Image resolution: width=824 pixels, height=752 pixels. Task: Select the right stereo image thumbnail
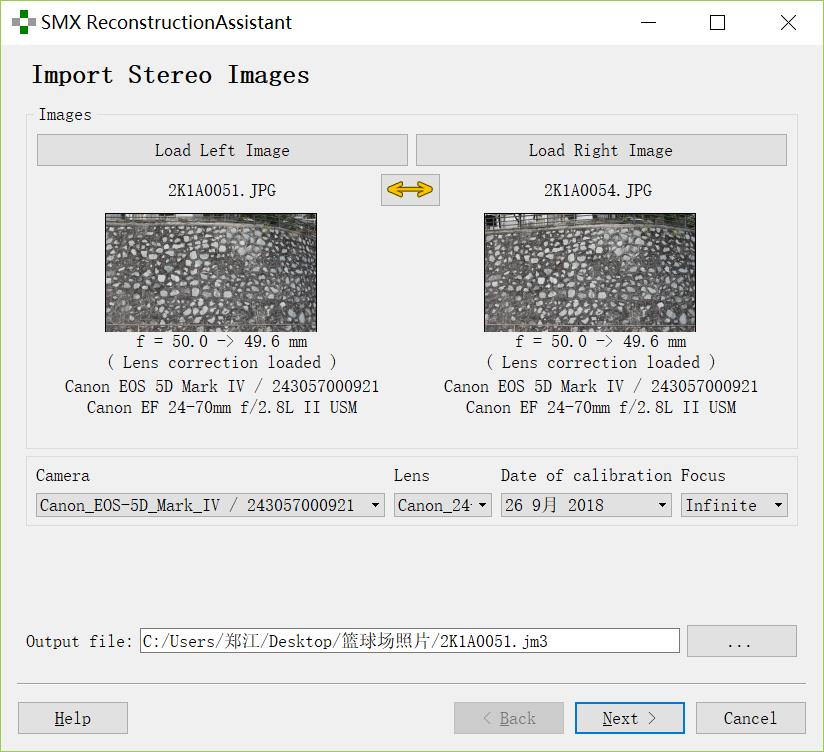(589, 272)
